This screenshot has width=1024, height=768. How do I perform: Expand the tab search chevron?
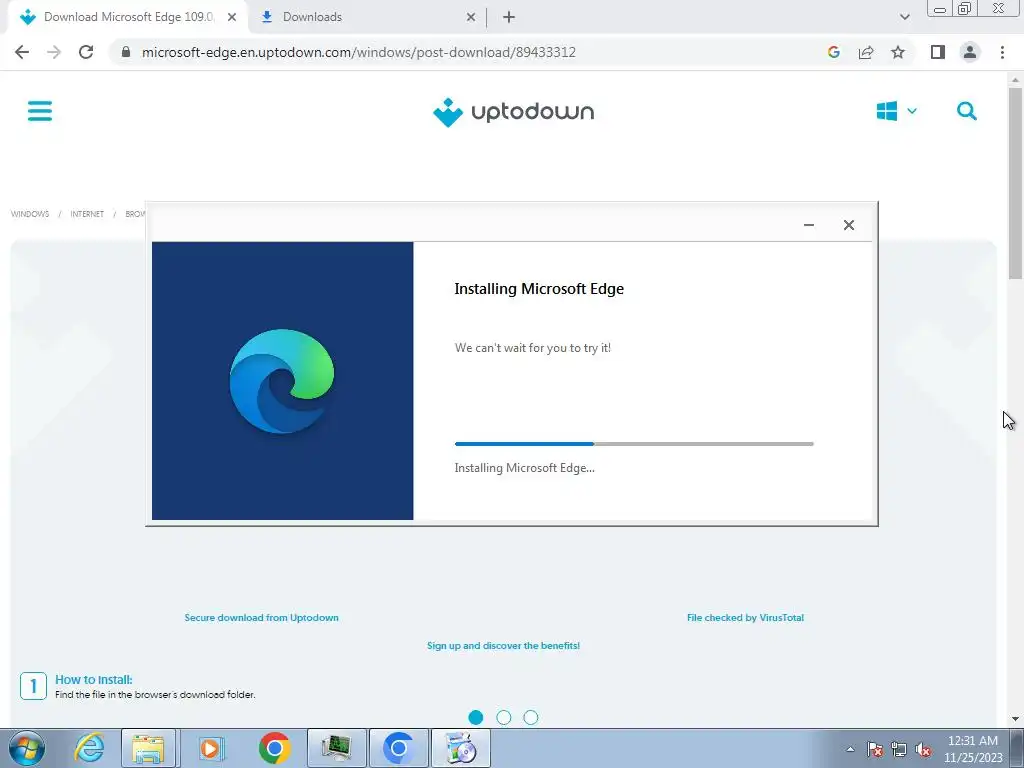coord(904,17)
